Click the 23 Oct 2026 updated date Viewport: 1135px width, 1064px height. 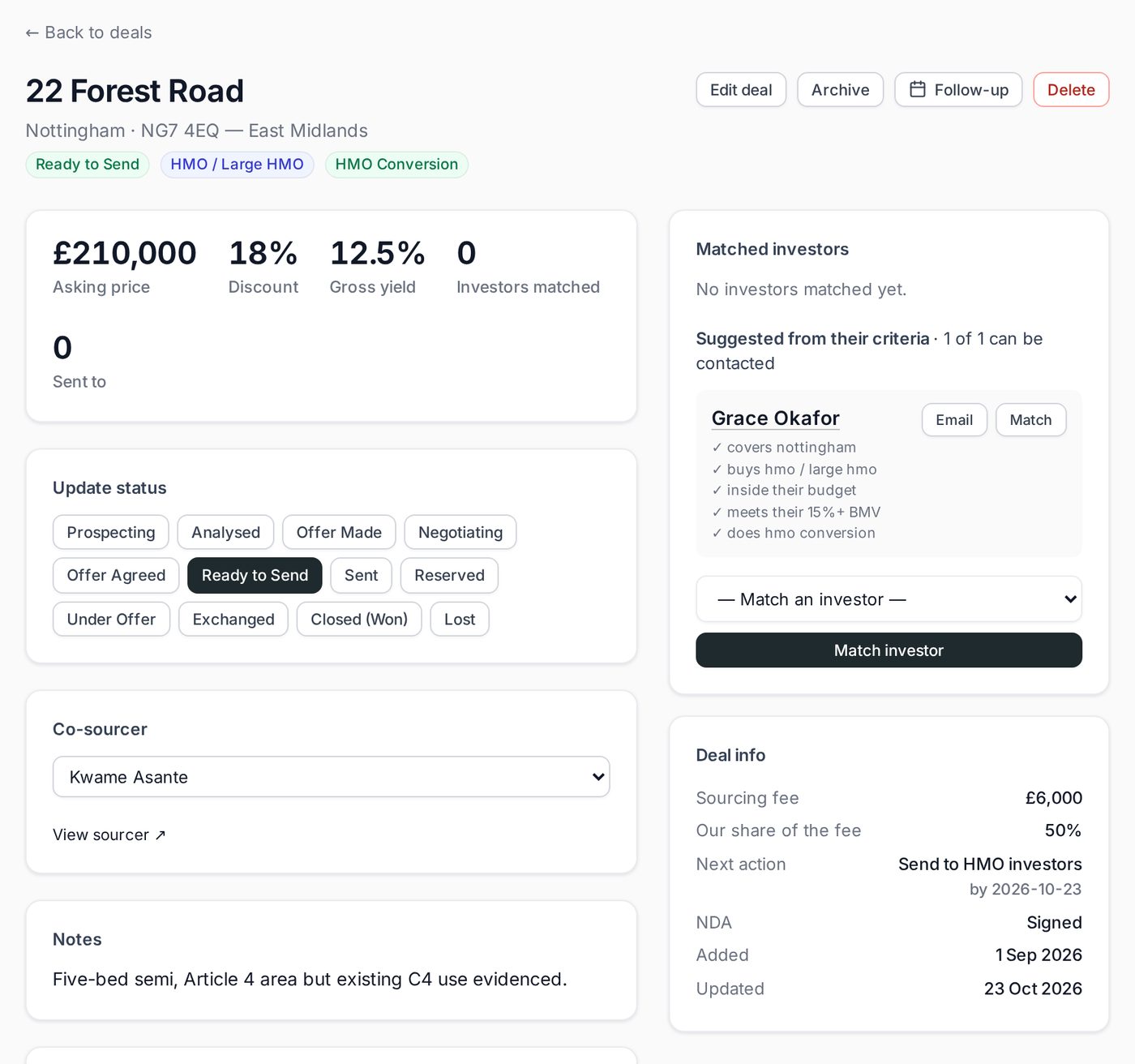point(1033,989)
